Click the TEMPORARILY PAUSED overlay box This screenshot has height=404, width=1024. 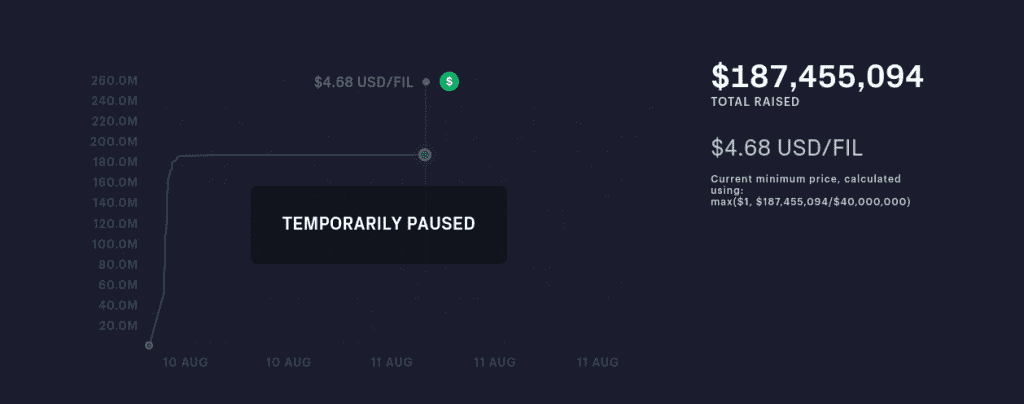pyautogui.click(x=379, y=225)
